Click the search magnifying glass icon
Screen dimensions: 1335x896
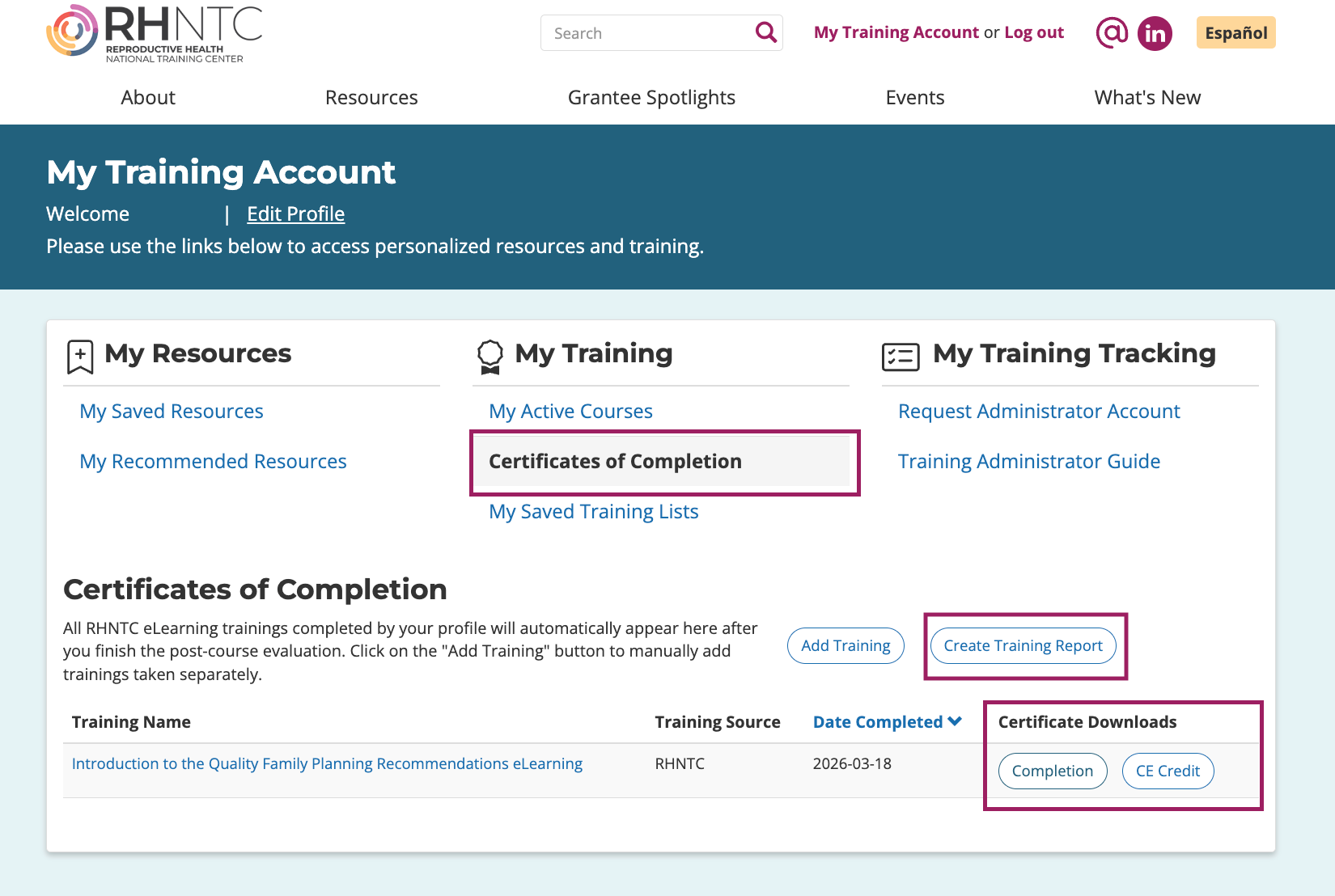[764, 32]
